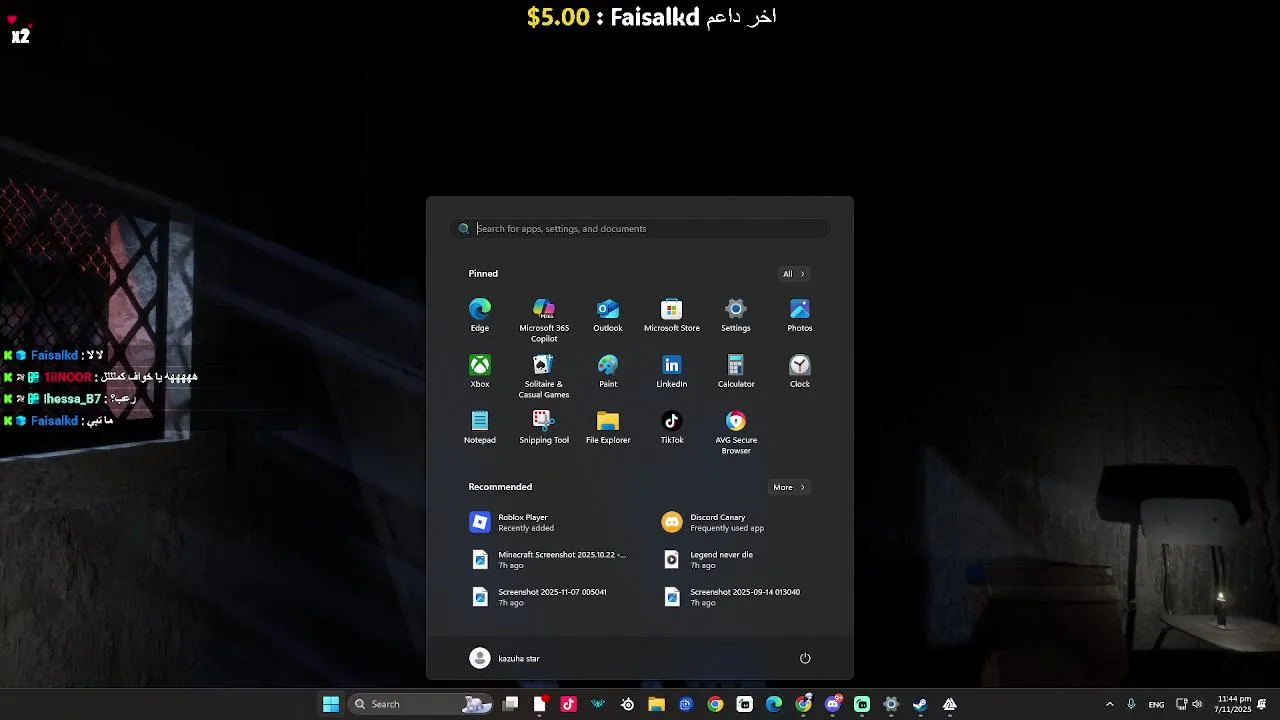Open Microsoft Store from pinned apps
The height and width of the screenshot is (720, 1280).
tap(672, 315)
